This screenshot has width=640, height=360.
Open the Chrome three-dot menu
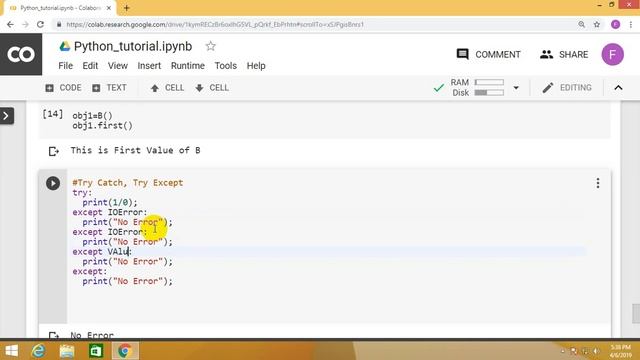[631, 24]
